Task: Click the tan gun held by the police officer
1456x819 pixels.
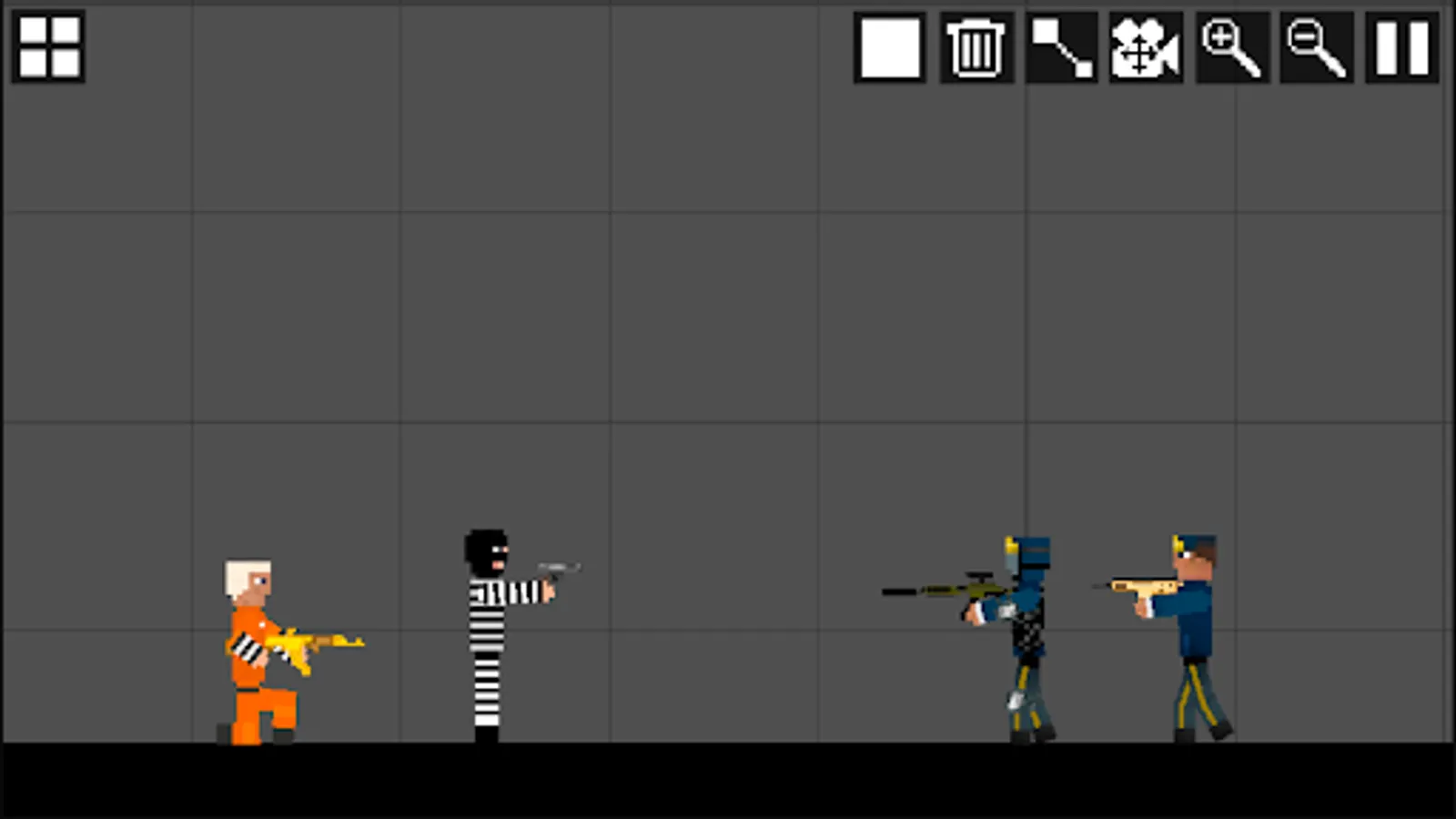Action: point(1139,588)
